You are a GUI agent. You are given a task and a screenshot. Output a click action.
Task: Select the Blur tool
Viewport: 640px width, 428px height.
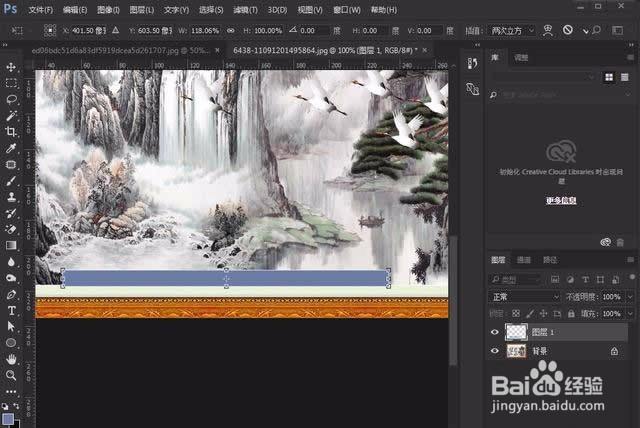click(11, 262)
